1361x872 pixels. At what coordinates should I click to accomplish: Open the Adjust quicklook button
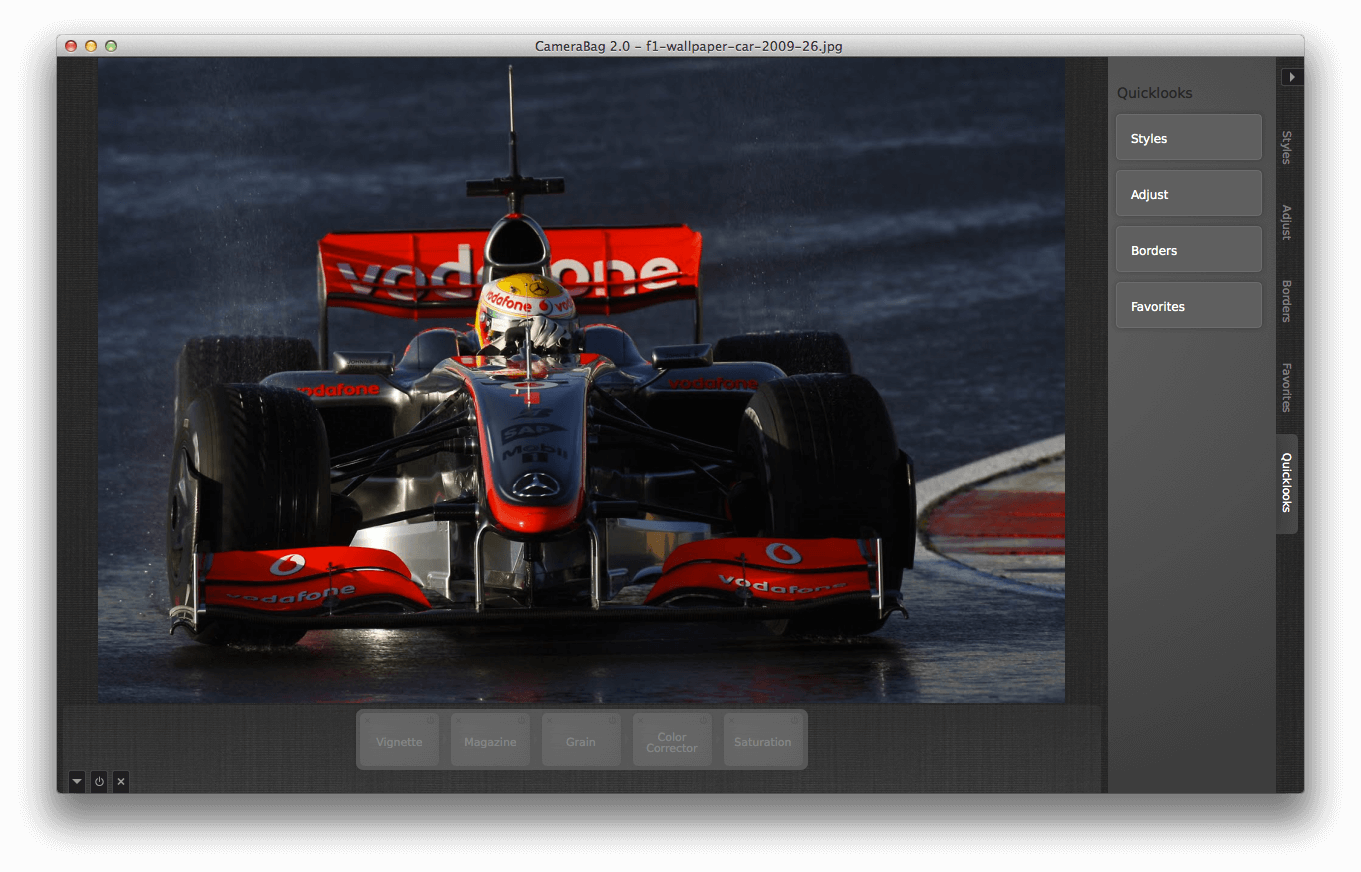pos(1189,194)
